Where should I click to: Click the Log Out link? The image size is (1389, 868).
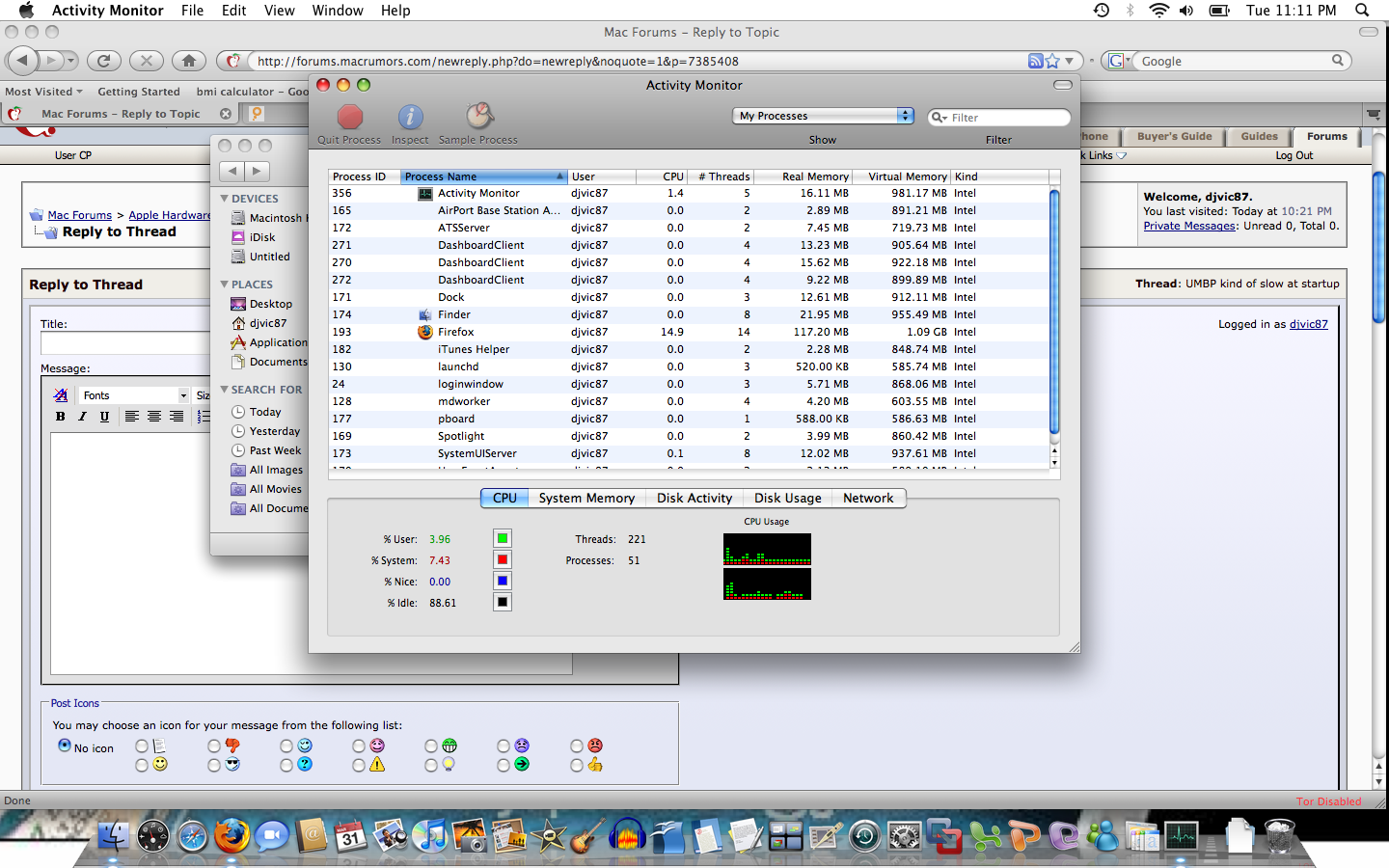(1294, 155)
